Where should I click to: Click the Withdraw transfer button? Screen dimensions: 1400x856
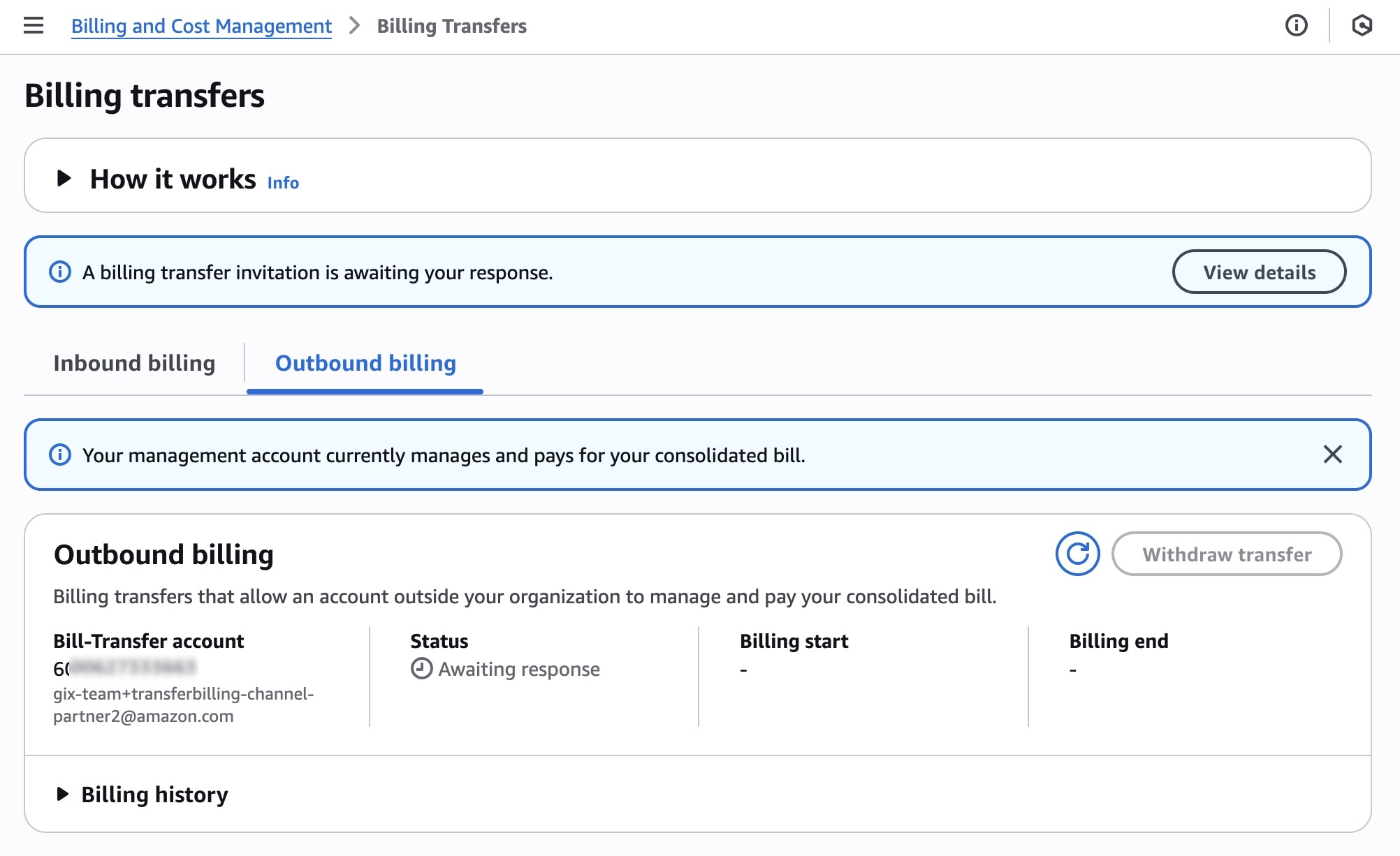1226,554
